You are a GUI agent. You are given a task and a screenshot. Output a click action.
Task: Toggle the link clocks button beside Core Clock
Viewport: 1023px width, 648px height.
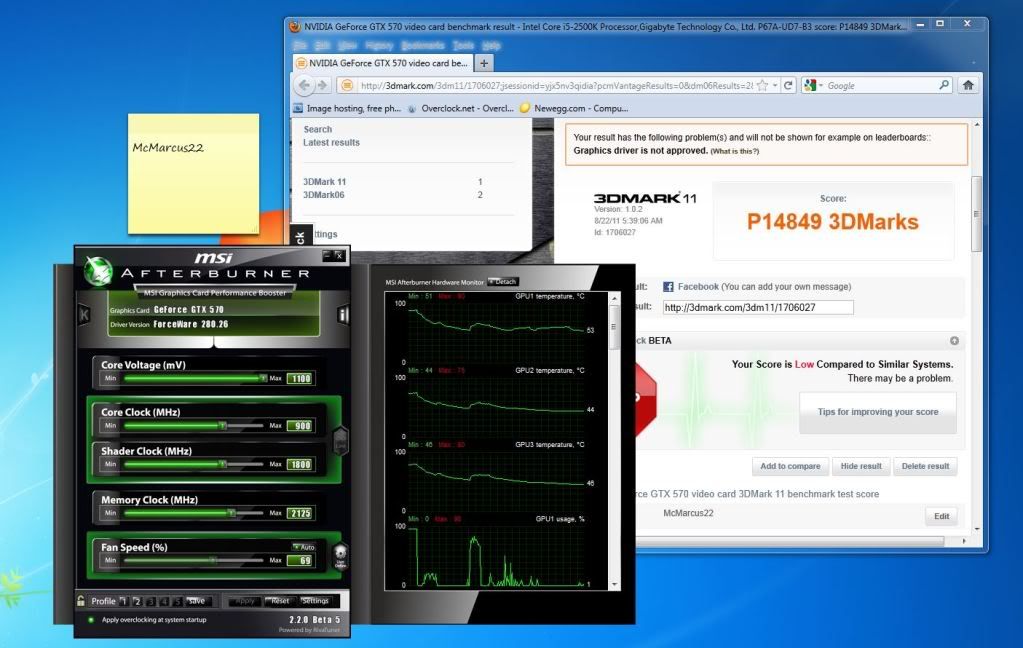(341, 439)
